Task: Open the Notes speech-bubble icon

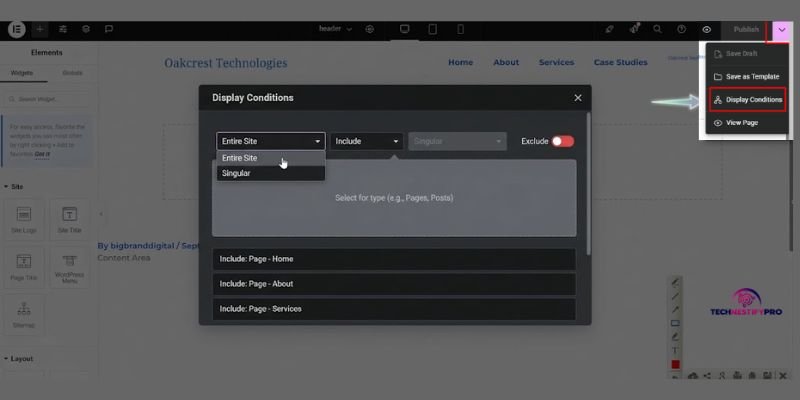Action: click(109, 30)
